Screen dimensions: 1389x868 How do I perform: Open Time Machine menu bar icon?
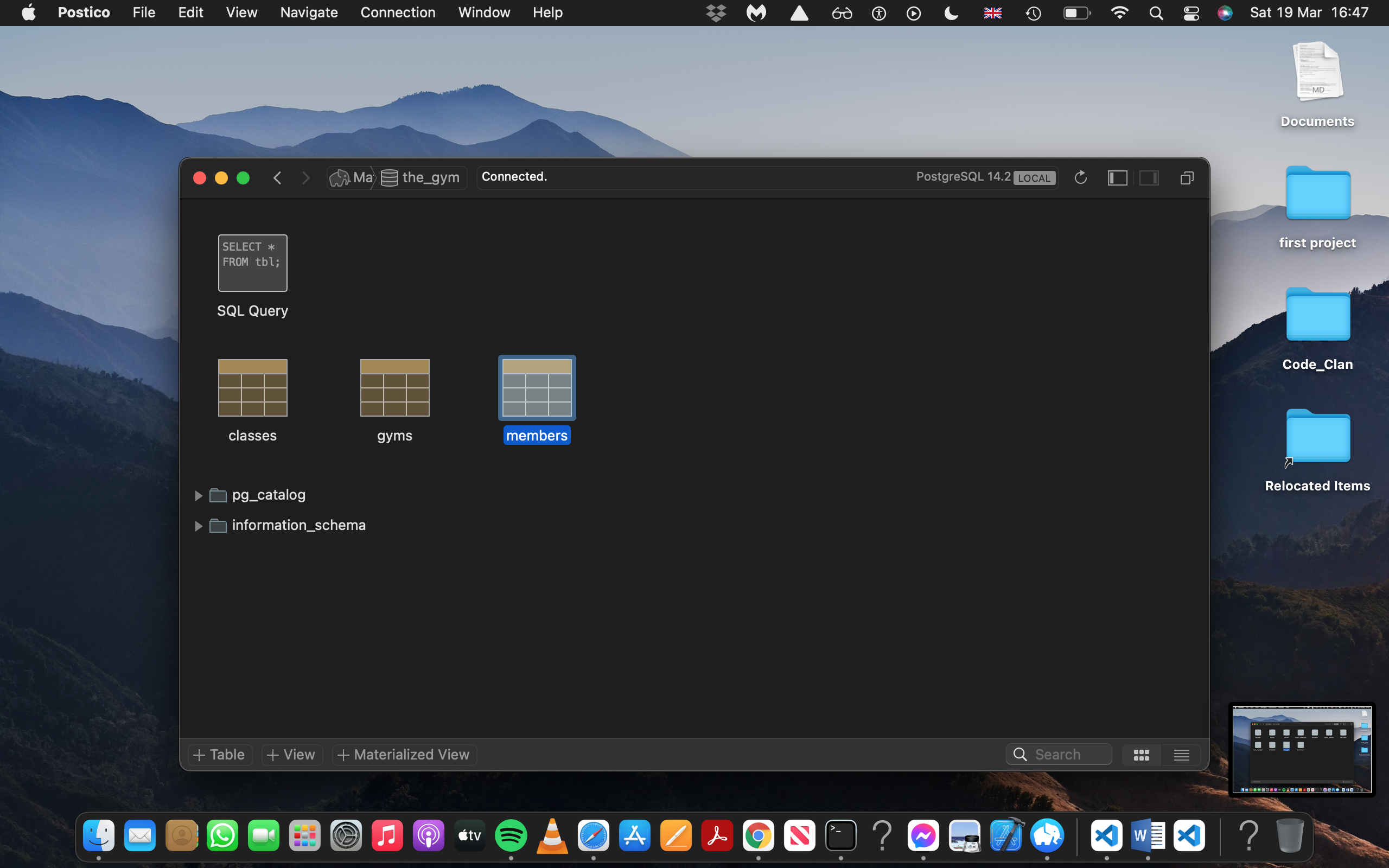point(1033,12)
